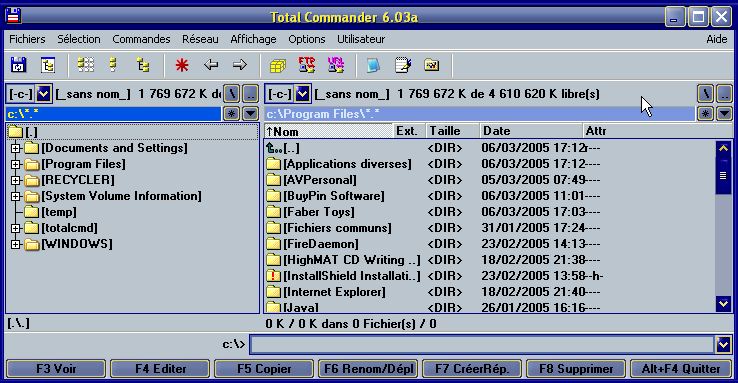Image resolution: width=738 pixels, height=383 pixels.
Task: Click the URL new FTP connection icon
Action: [x=336, y=65]
